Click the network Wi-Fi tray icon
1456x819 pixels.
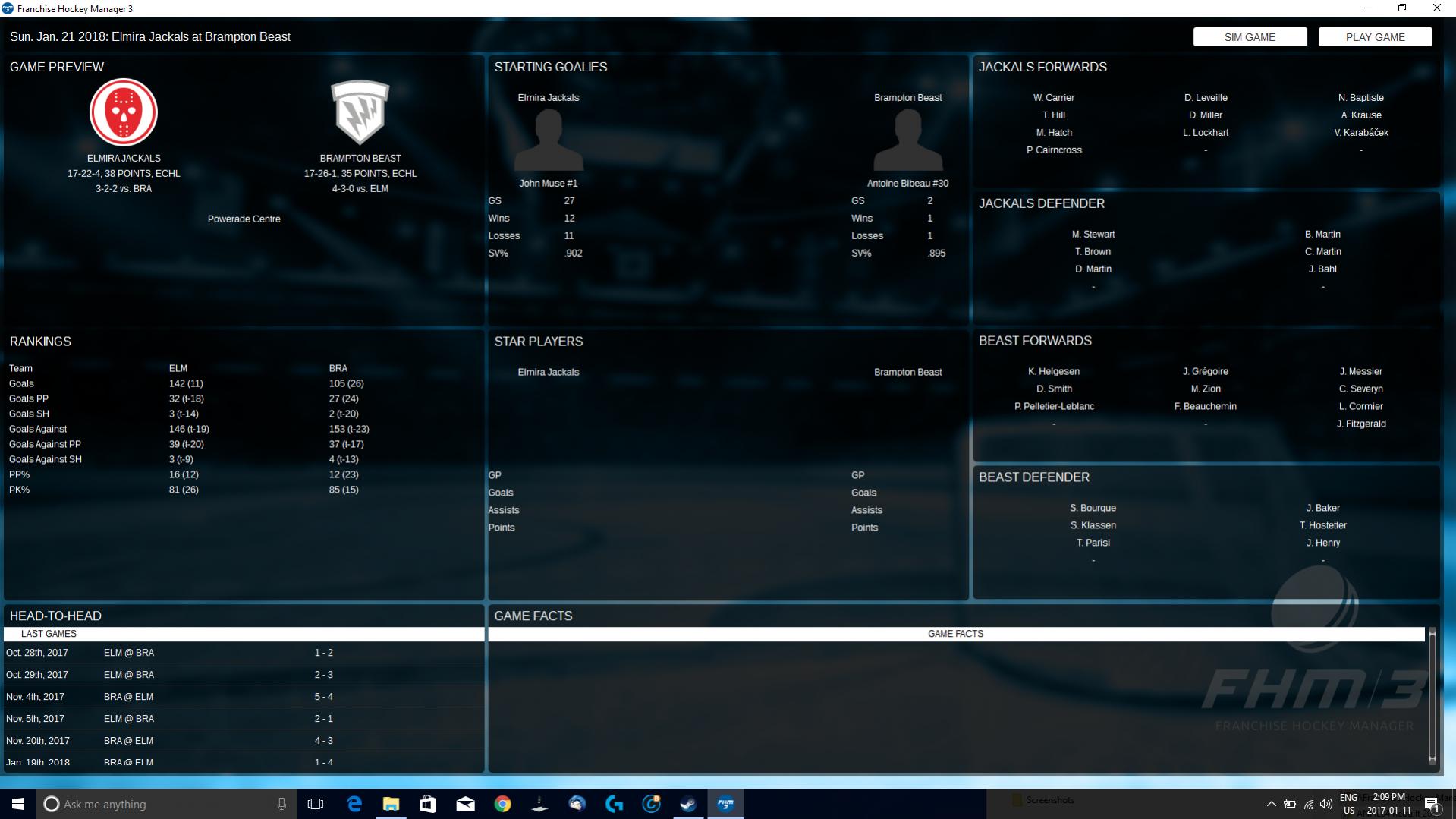1308,804
